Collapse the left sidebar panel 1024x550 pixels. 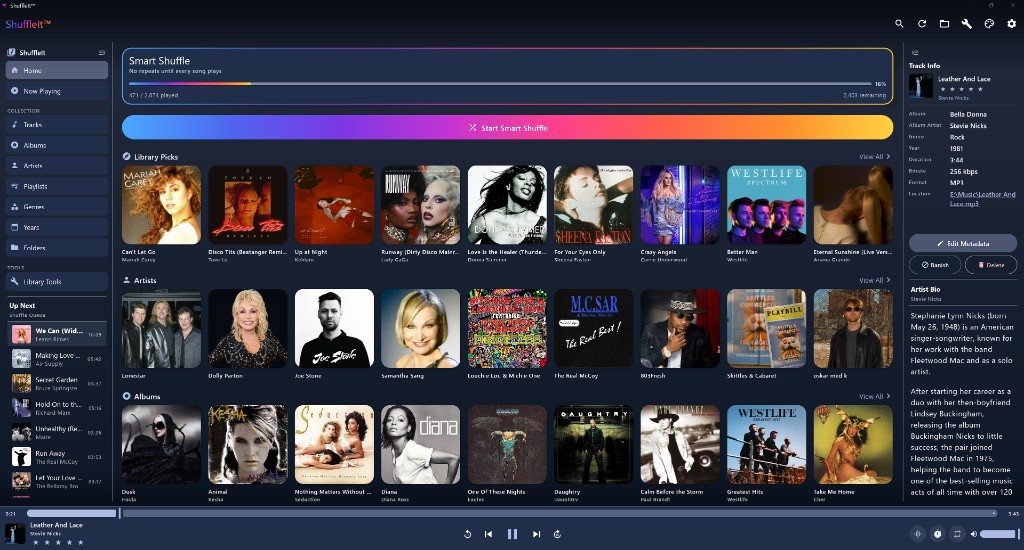pos(101,52)
